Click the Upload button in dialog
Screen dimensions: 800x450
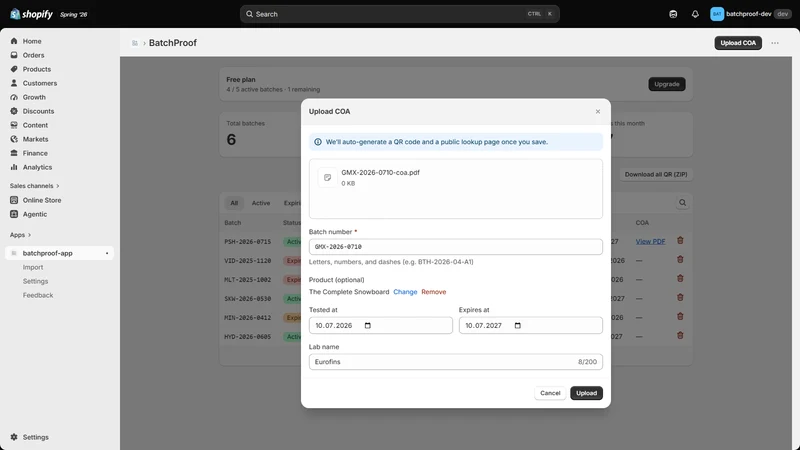tap(586, 393)
